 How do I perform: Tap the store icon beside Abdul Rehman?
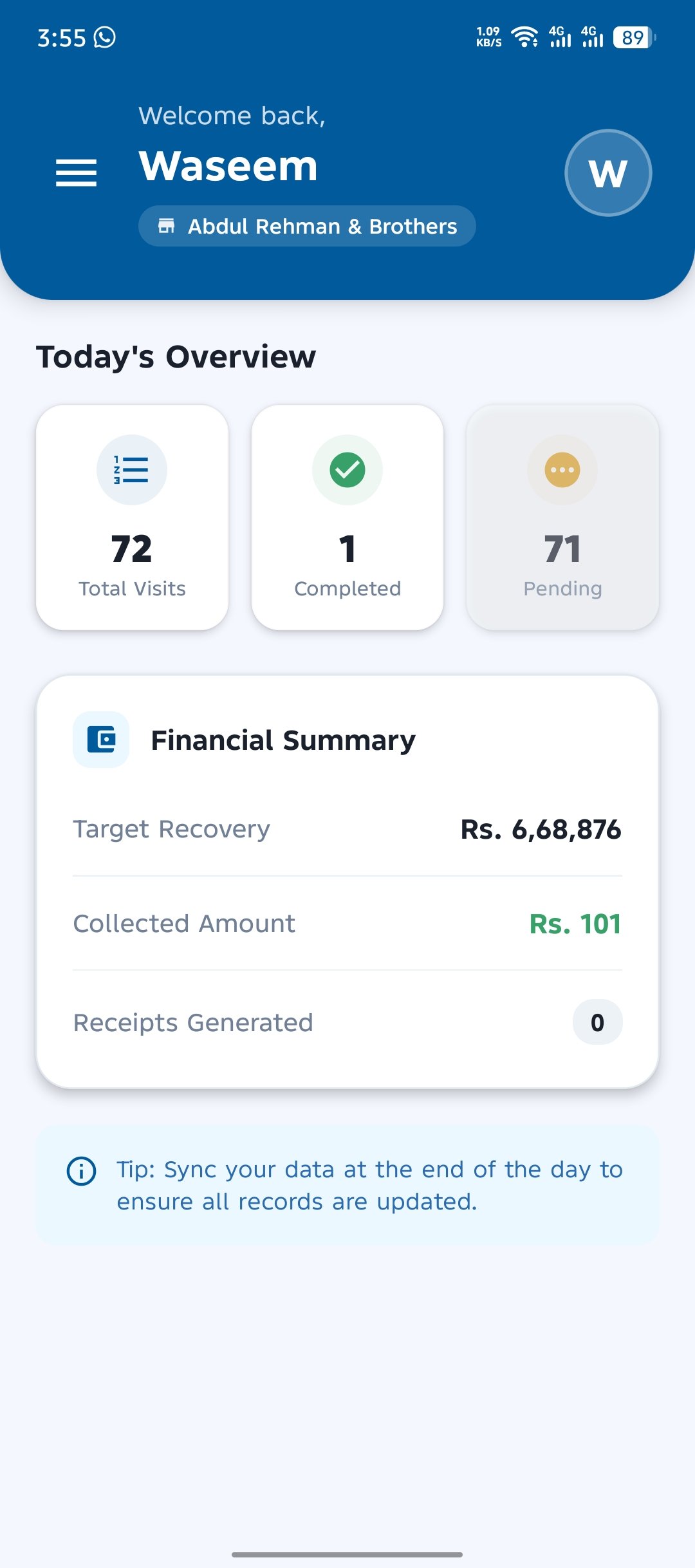167,226
